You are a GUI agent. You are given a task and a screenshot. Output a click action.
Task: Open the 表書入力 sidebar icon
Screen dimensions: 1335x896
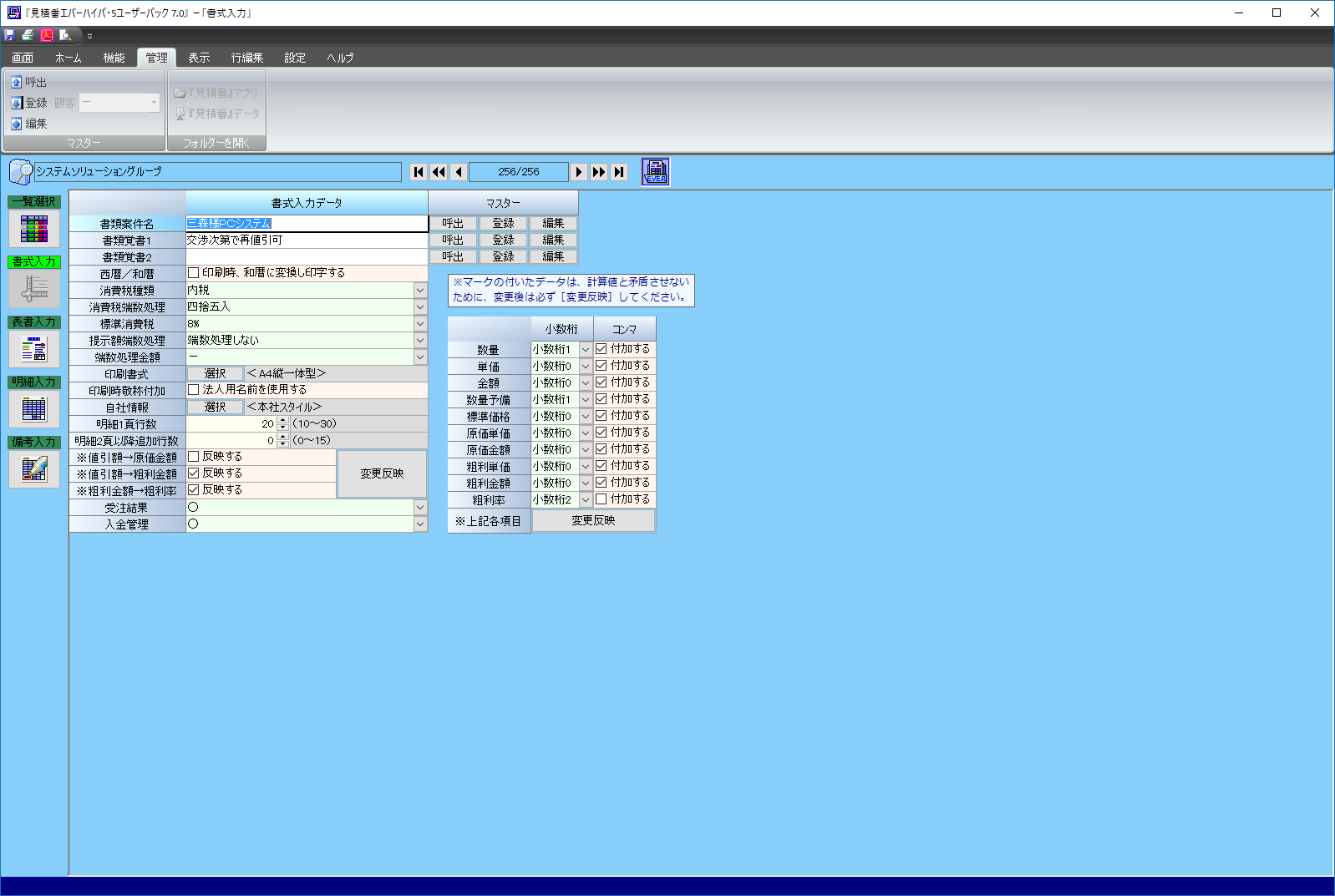coord(34,349)
